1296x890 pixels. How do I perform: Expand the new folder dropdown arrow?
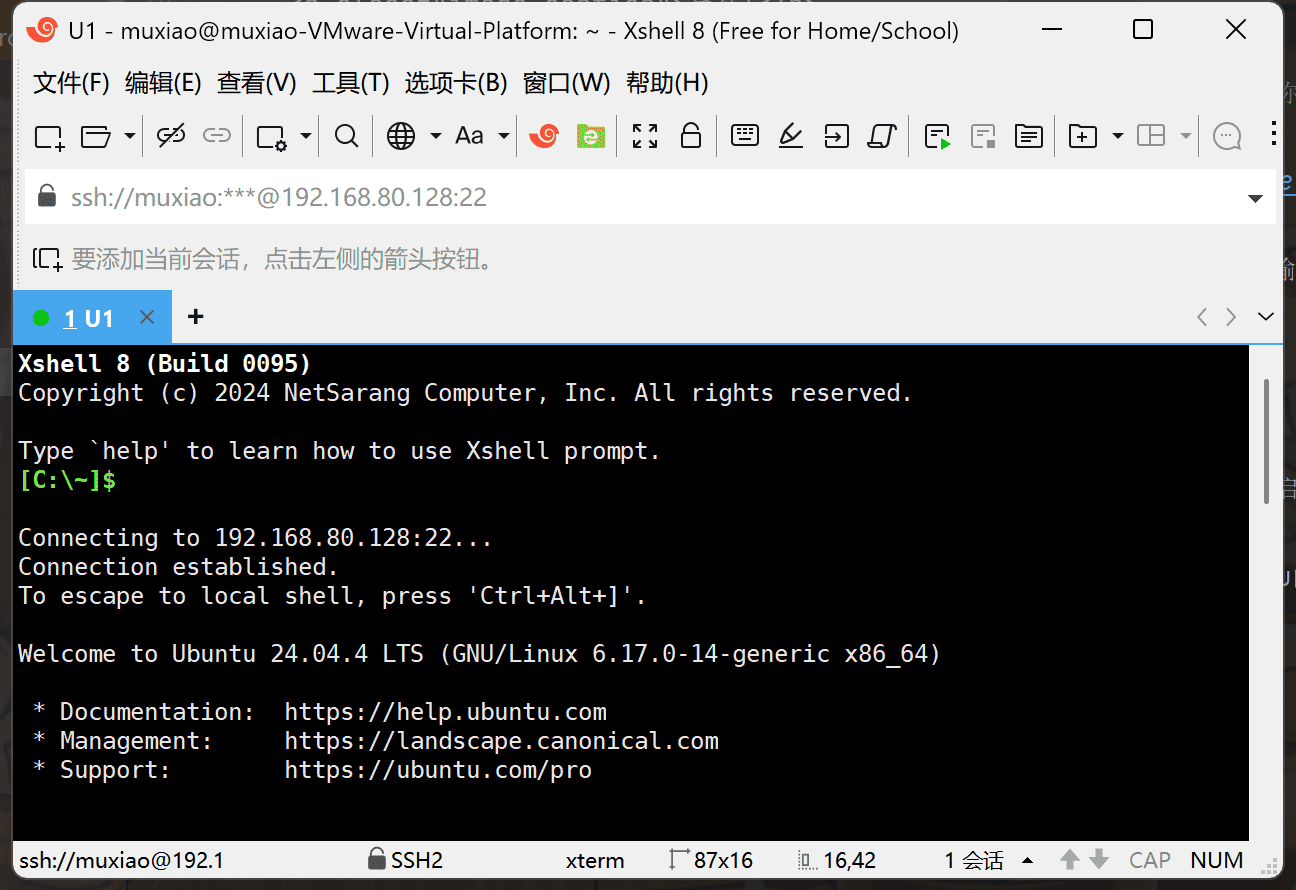point(1118,136)
